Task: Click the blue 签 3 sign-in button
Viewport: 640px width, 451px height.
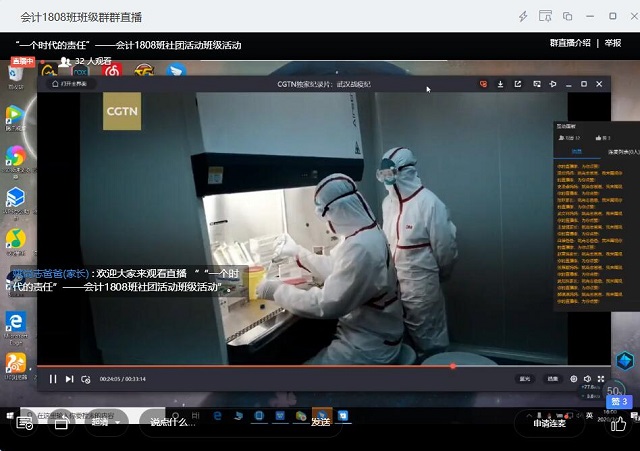Action: click(619, 402)
